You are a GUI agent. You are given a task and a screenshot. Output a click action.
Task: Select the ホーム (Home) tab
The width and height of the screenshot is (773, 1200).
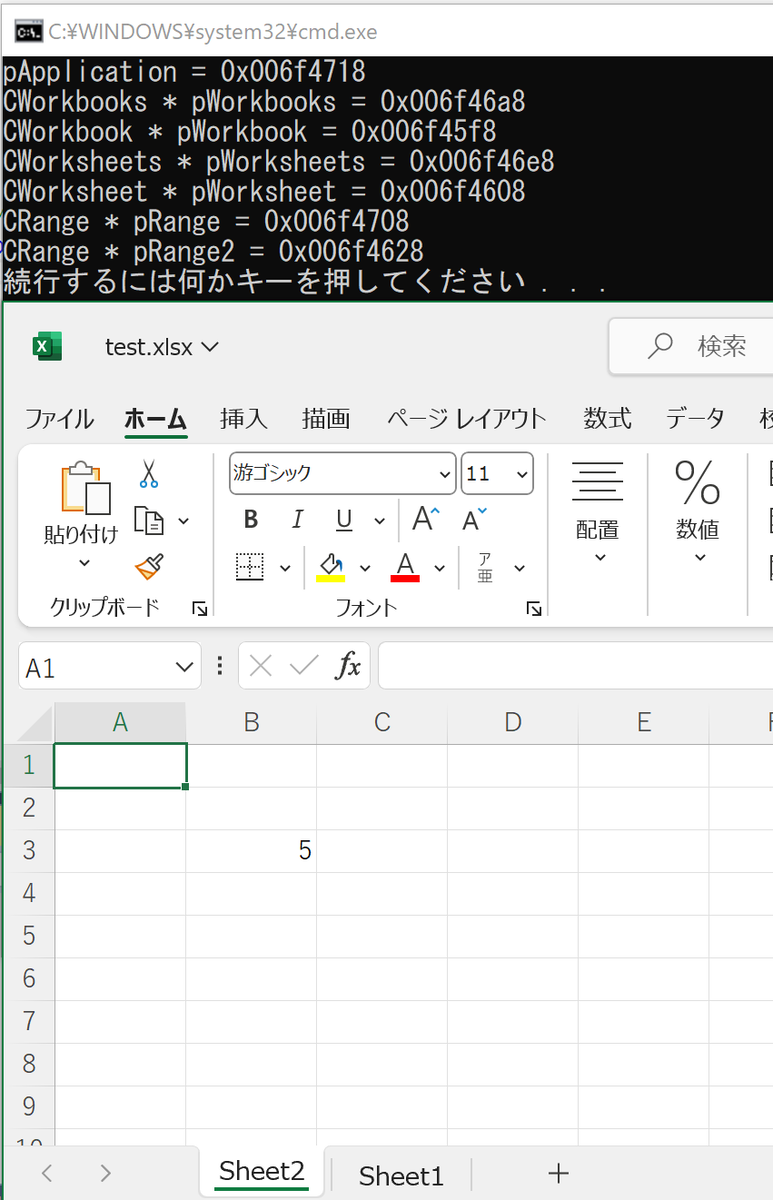click(x=155, y=419)
